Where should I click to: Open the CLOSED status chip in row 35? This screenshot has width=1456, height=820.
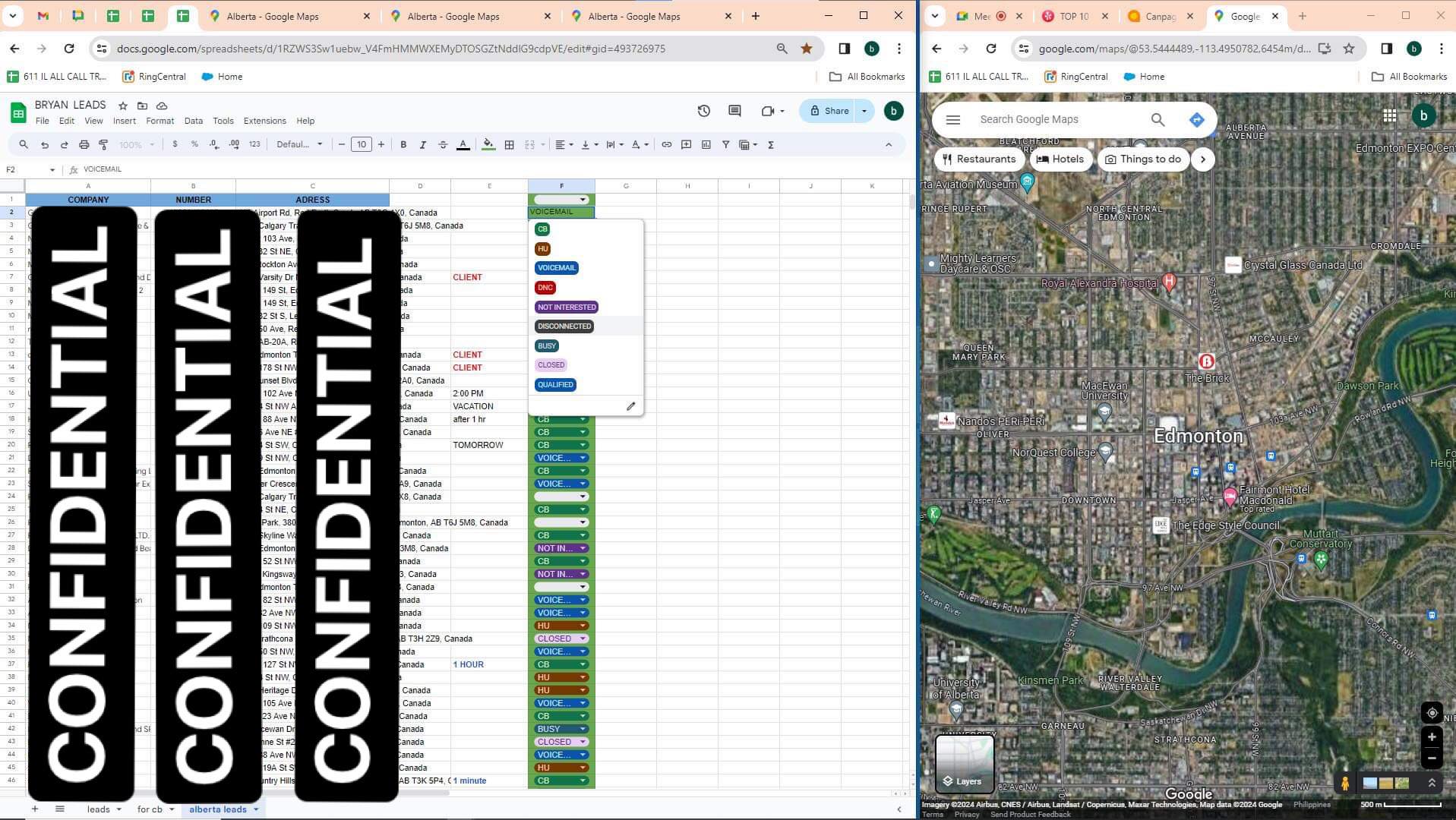(561, 639)
